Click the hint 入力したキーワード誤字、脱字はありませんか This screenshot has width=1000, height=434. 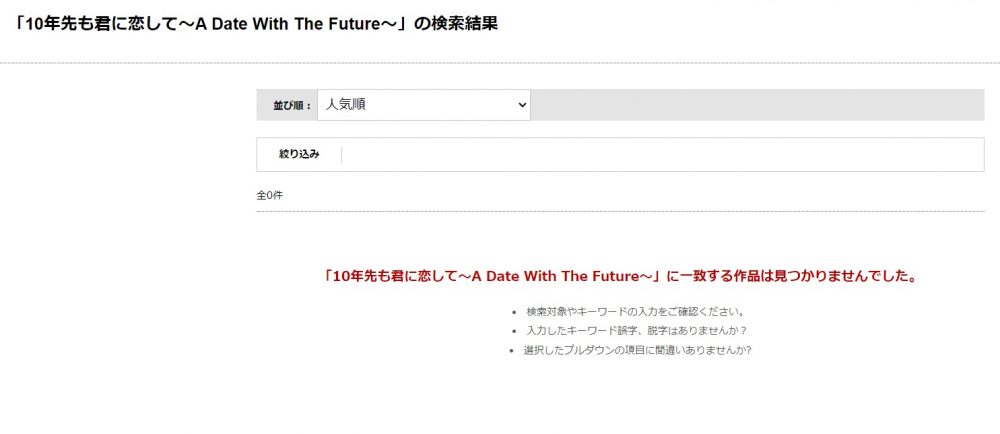[x=636, y=331]
